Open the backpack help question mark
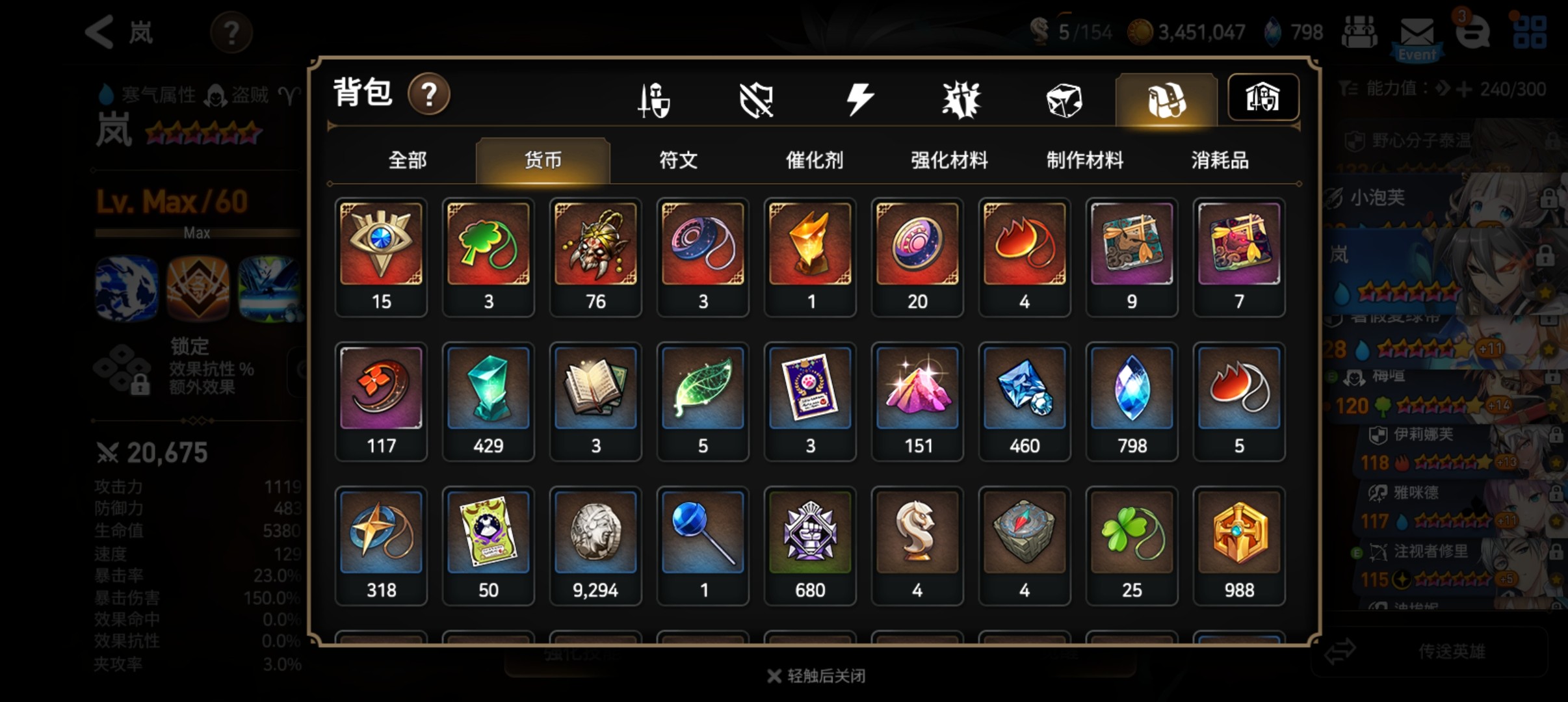Image resolution: width=1568 pixels, height=702 pixels. point(428,94)
